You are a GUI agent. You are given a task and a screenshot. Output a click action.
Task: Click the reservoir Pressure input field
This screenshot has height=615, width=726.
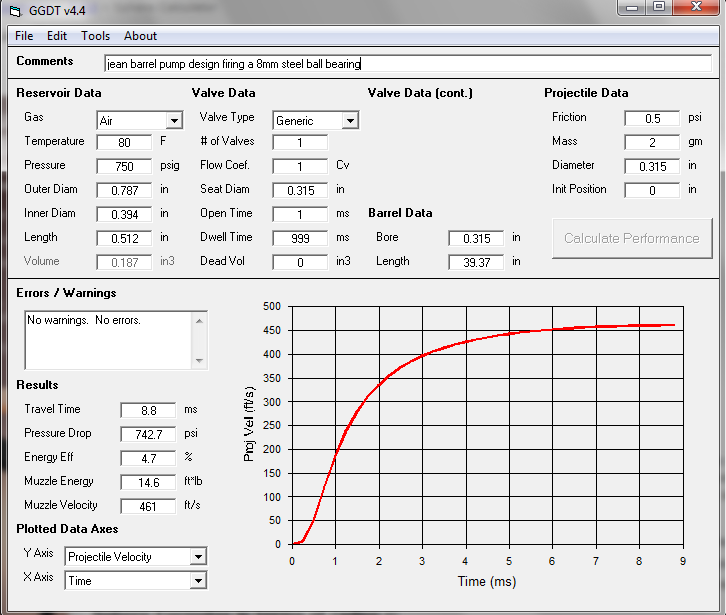click(x=124, y=166)
